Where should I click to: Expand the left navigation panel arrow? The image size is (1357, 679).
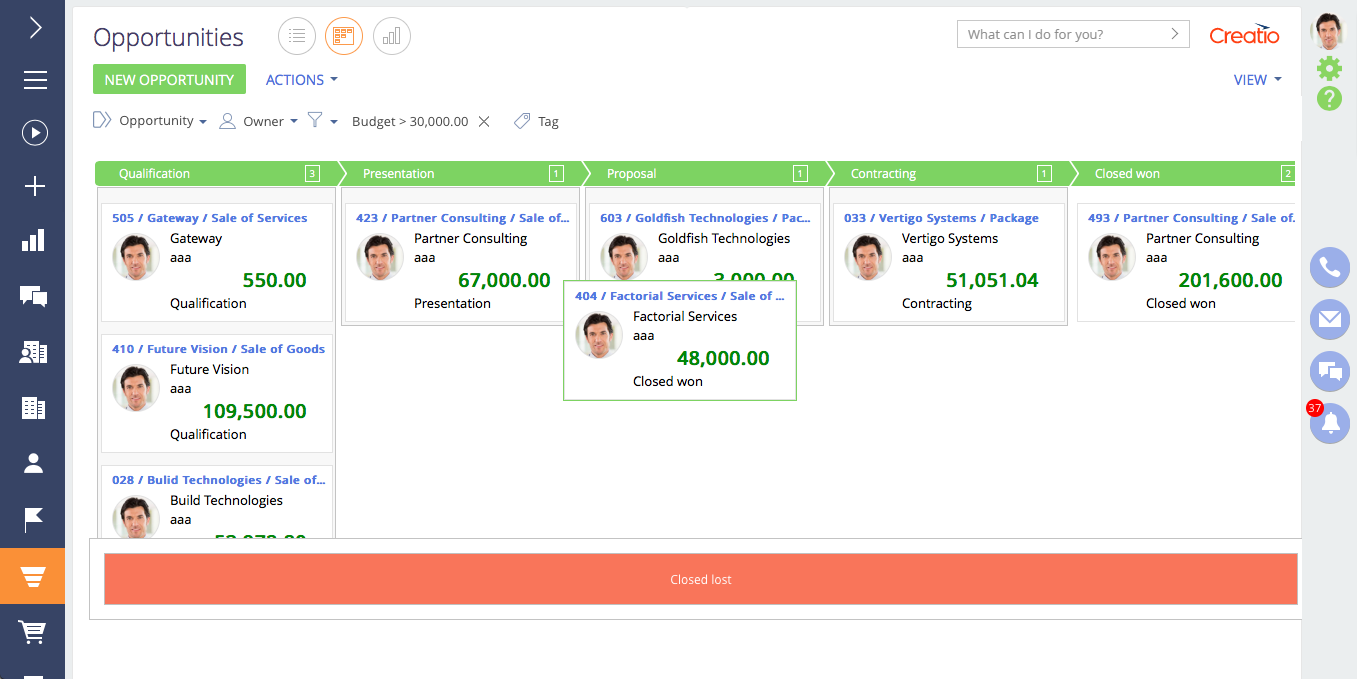point(35,27)
